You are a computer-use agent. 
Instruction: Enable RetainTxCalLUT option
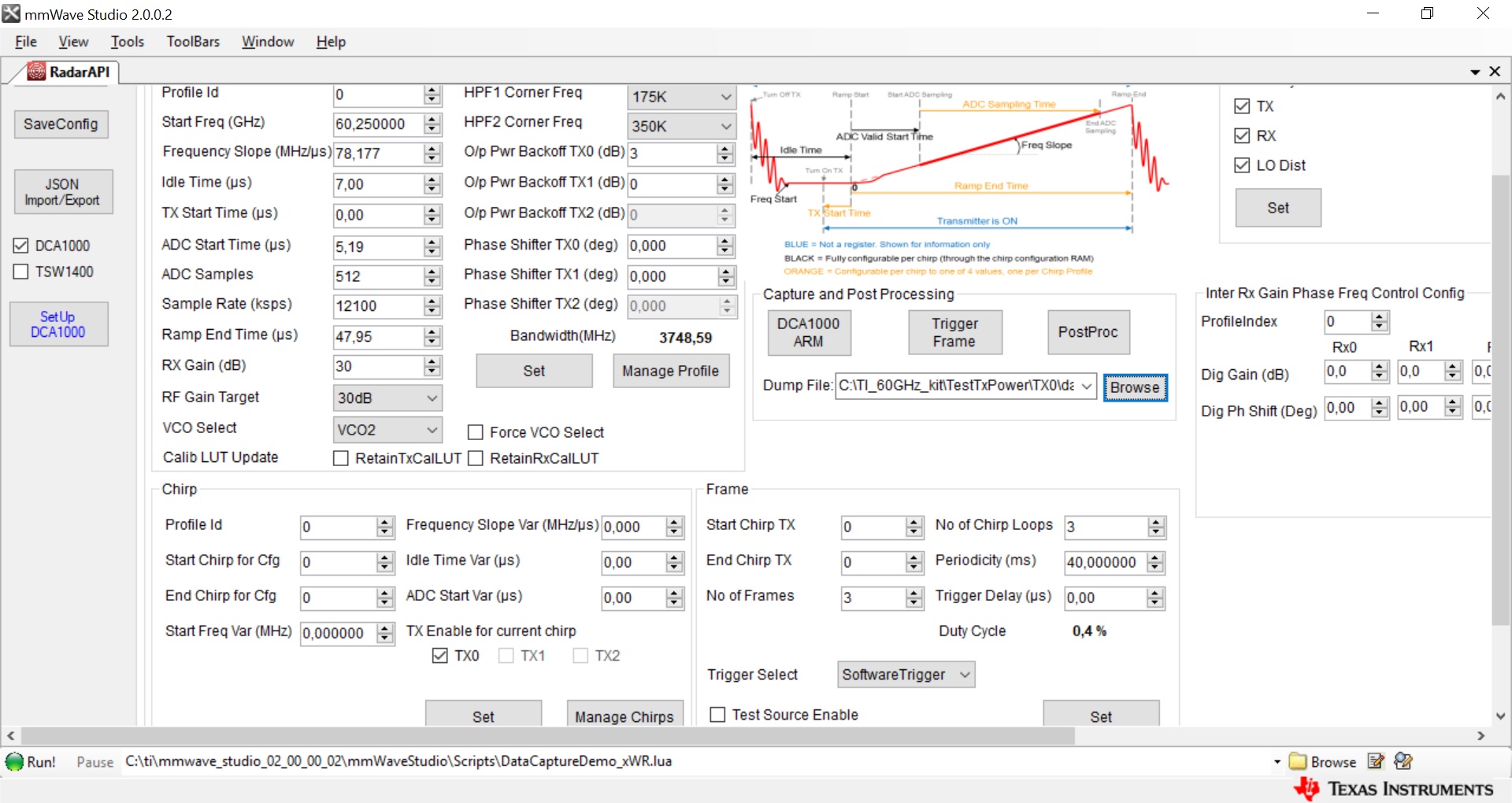coord(341,458)
